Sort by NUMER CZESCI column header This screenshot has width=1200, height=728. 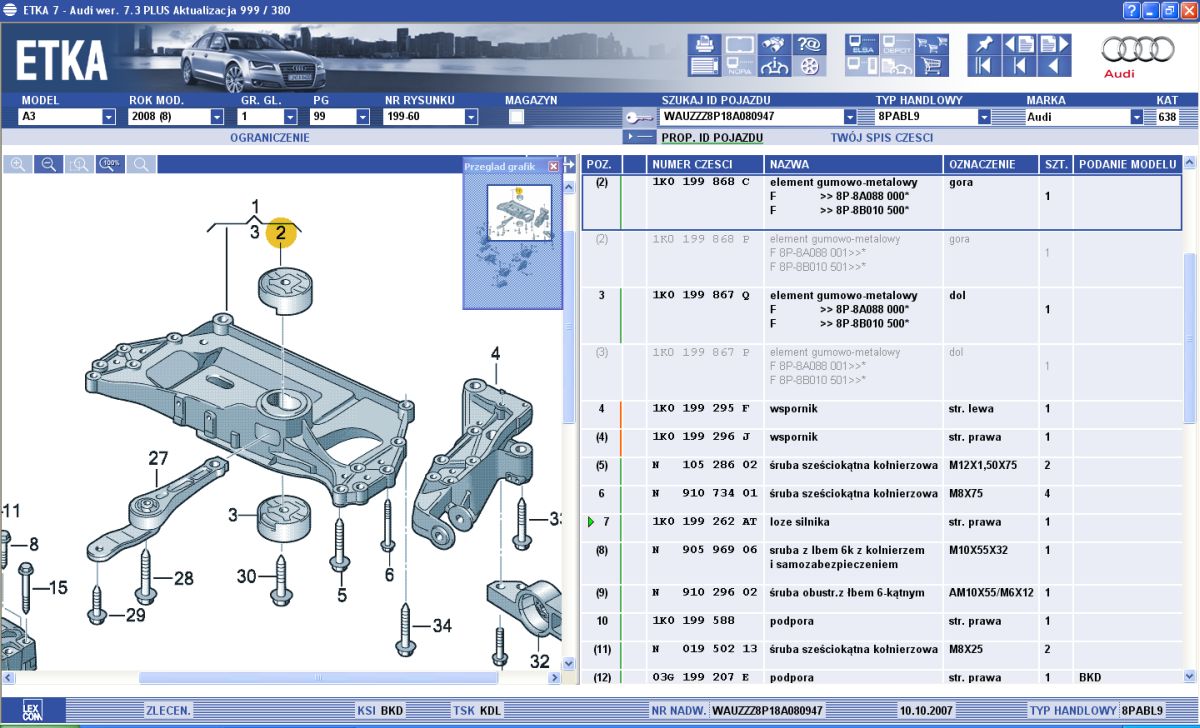pos(705,164)
